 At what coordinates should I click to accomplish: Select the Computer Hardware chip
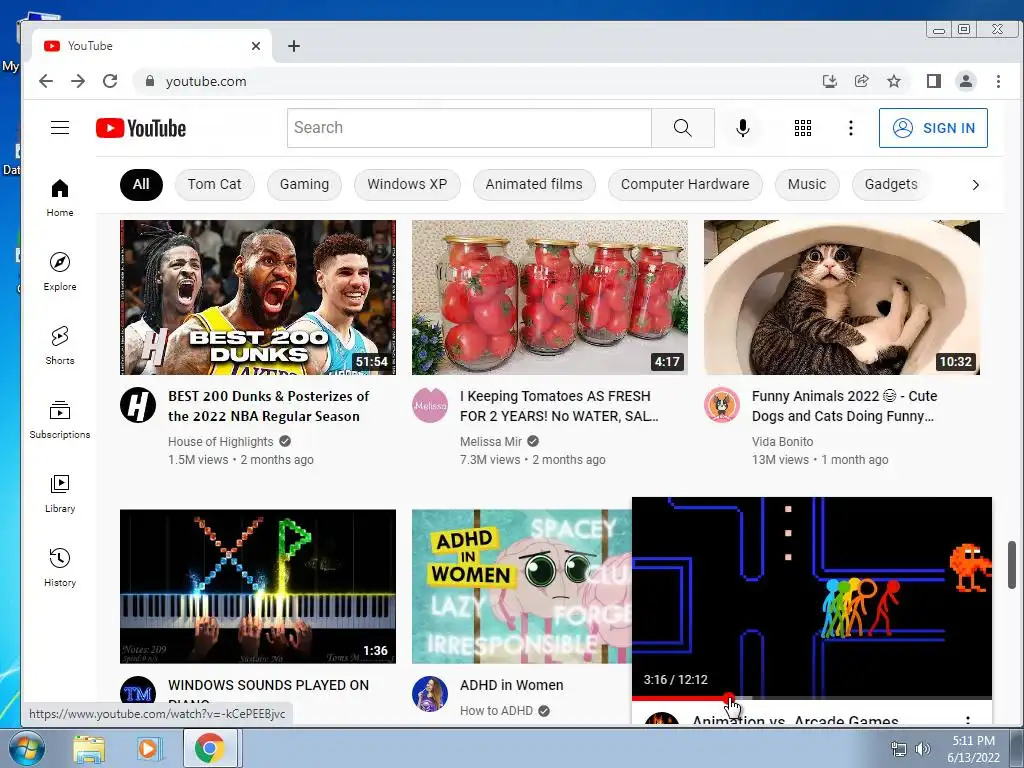[x=684, y=184]
